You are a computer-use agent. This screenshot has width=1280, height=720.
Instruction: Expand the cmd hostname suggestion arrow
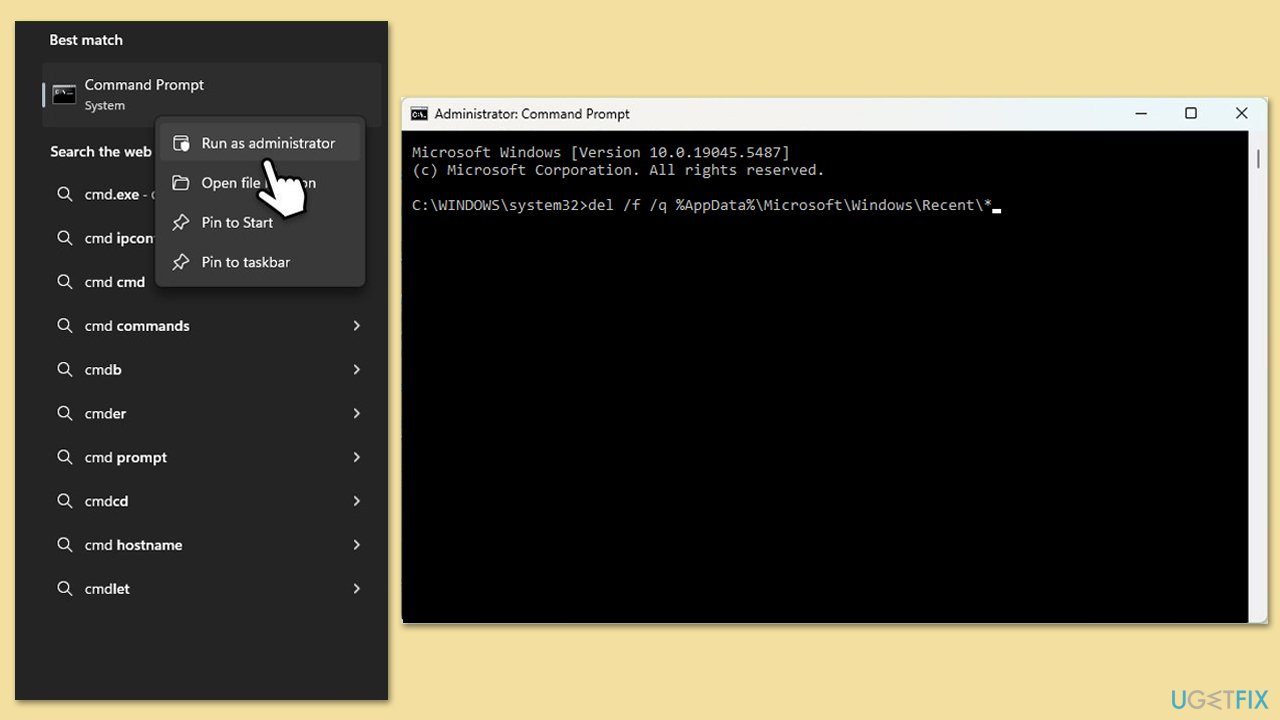click(357, 545)
